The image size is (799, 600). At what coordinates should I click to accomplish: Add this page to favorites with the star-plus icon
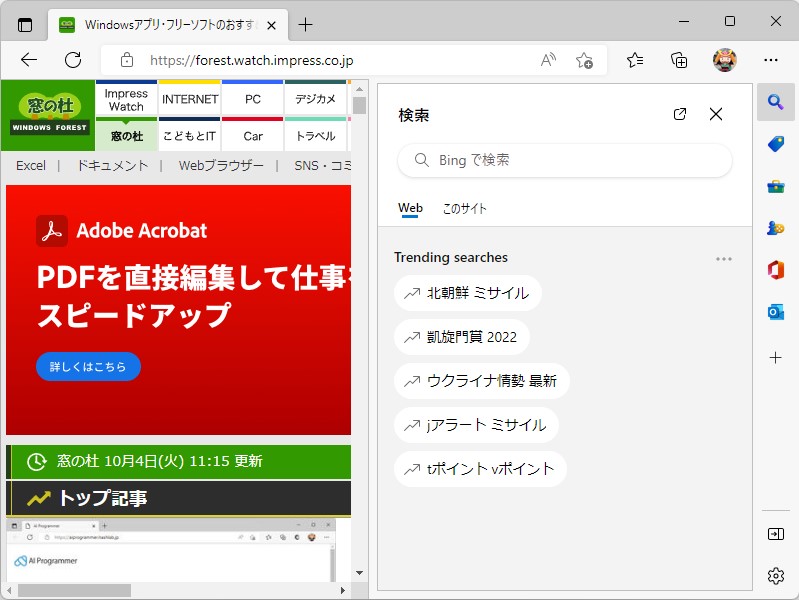[584, 60]
